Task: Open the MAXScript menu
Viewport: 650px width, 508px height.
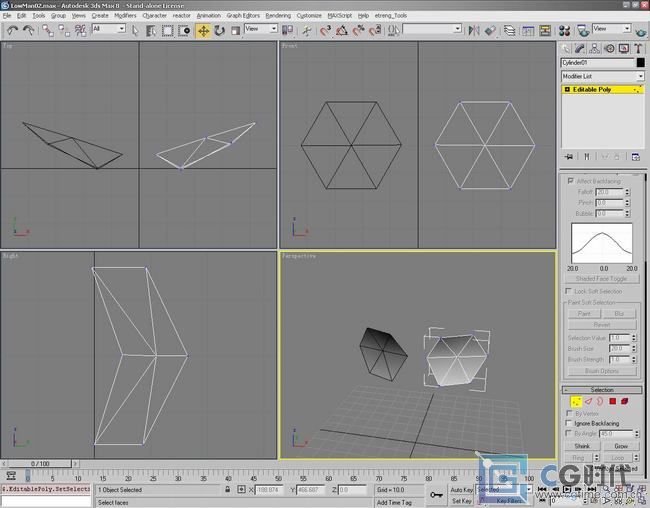Action: pyautogui.click(x=340, y=15)
